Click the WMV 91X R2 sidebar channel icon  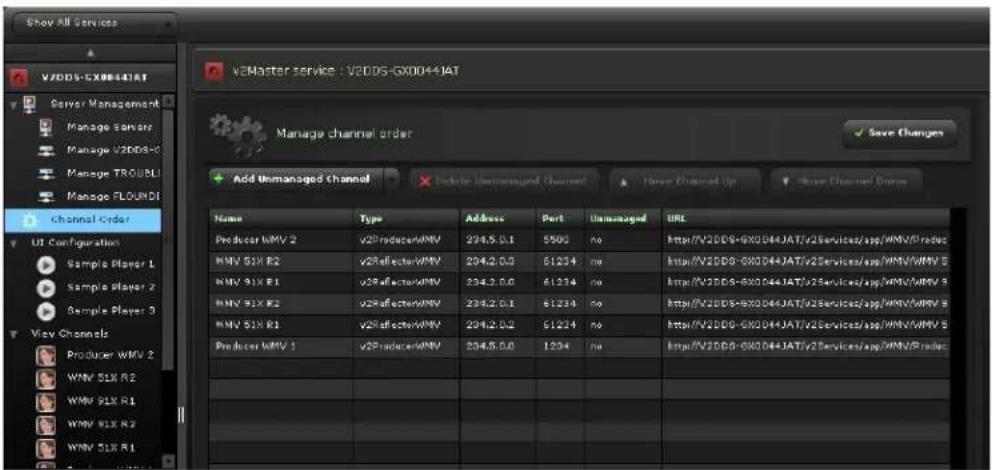(45, 424)
